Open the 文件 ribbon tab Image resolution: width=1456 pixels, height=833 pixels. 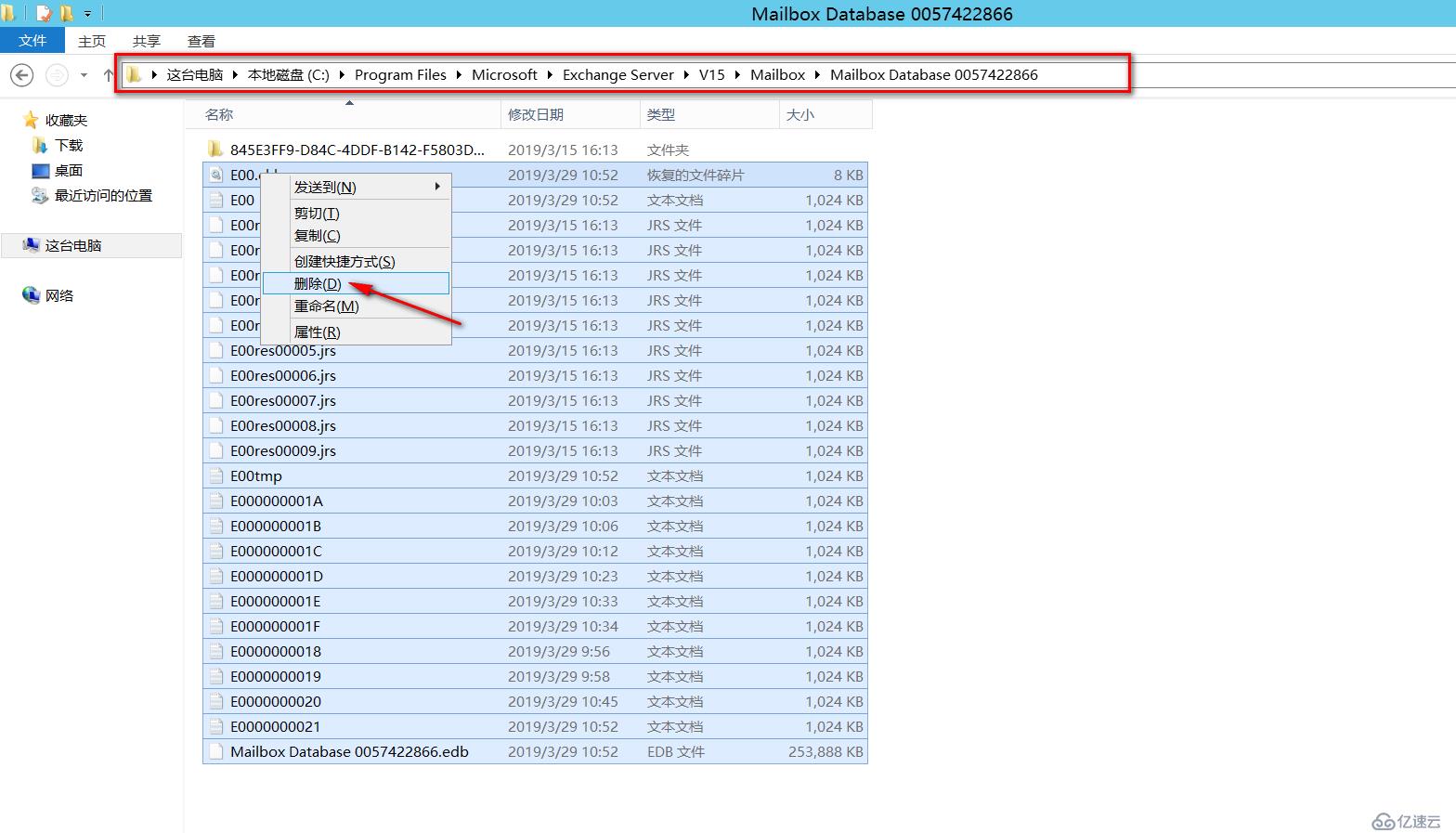click(x=32, y=41)
